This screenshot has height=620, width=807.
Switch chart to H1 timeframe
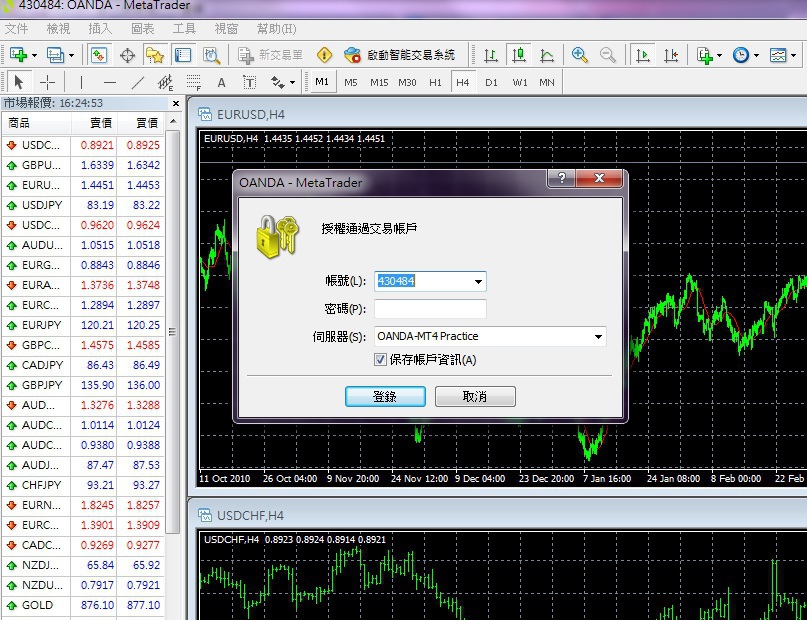pyautogui.click(x=435, y=82)
